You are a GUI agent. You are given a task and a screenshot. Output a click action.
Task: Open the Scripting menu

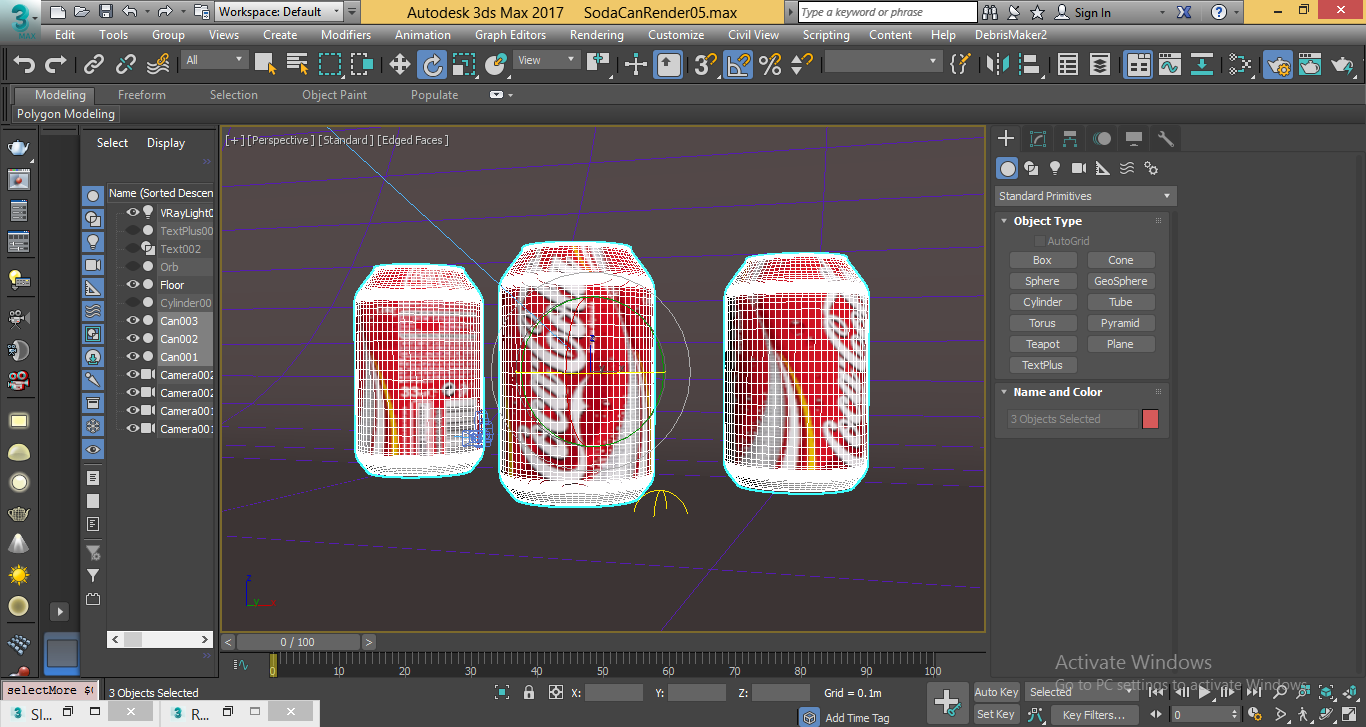coord(826,35)
